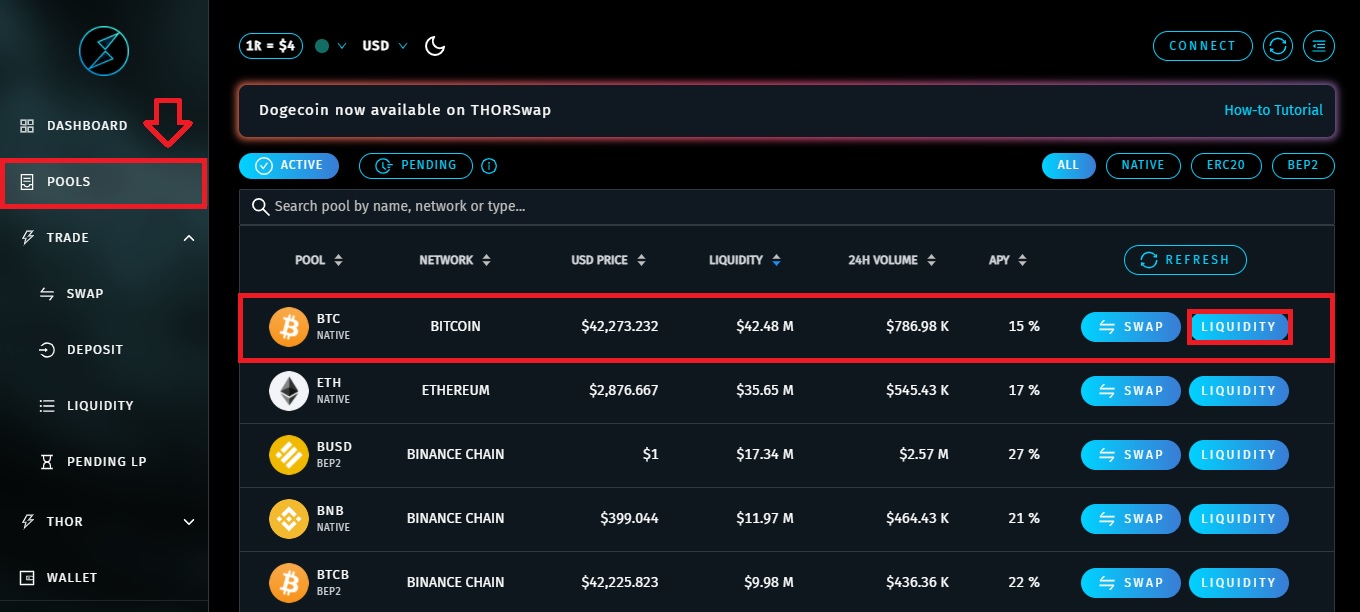Click the BNB coin icon
Image resolution: width=1360 pixels, height=612 pixels.
point(289,519)
